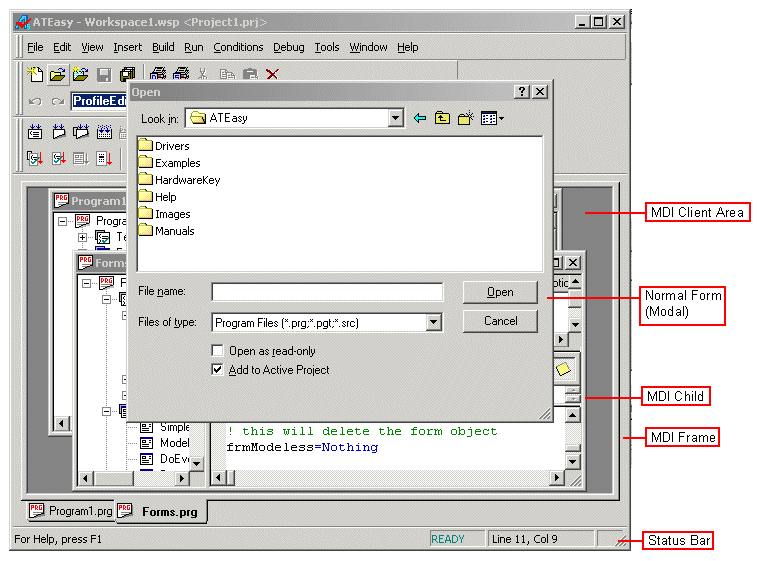The height and width of the screenshot is (561, 758).
Task: Click the document icon with red down arrow
Action: [104, 158]
